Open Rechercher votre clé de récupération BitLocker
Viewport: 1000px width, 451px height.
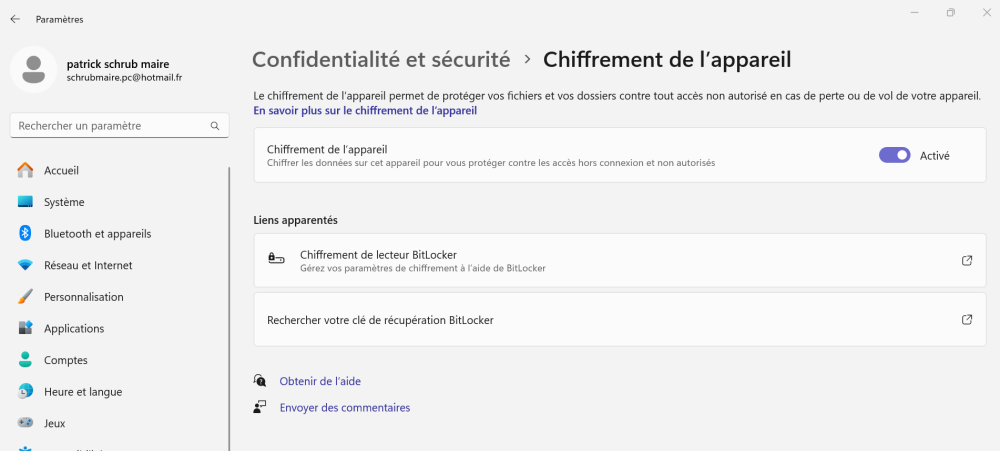380,320
